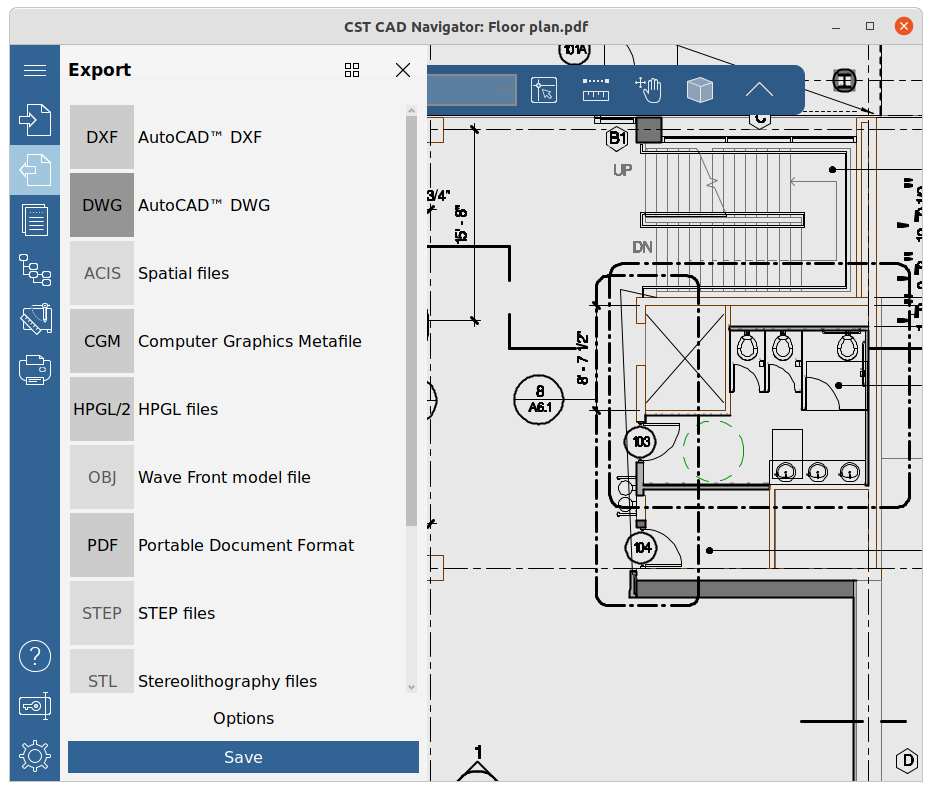Open the toolbar dropdown combo box

point(471,90)
